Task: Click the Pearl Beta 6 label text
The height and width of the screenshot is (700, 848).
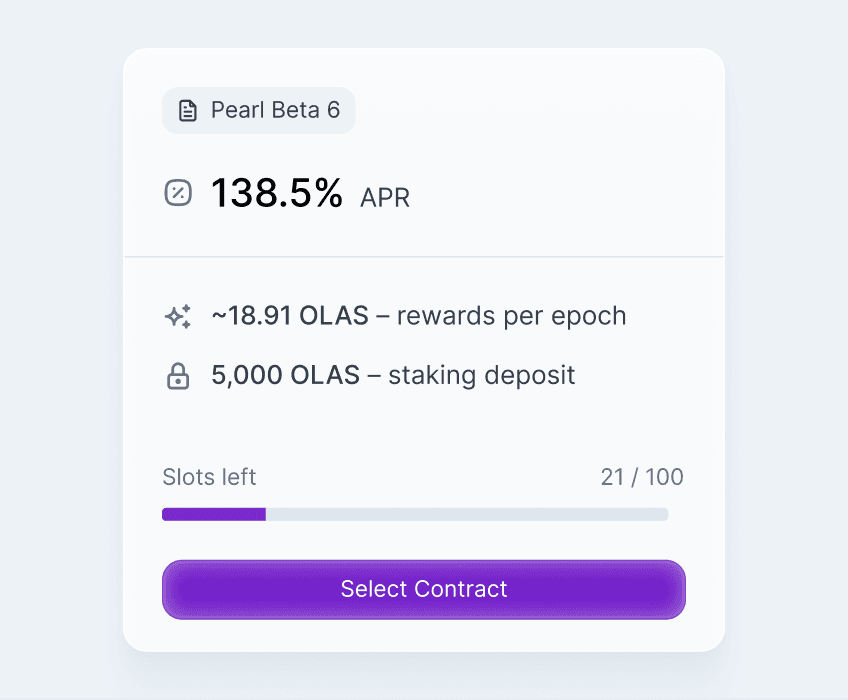Action: point(275,111)
